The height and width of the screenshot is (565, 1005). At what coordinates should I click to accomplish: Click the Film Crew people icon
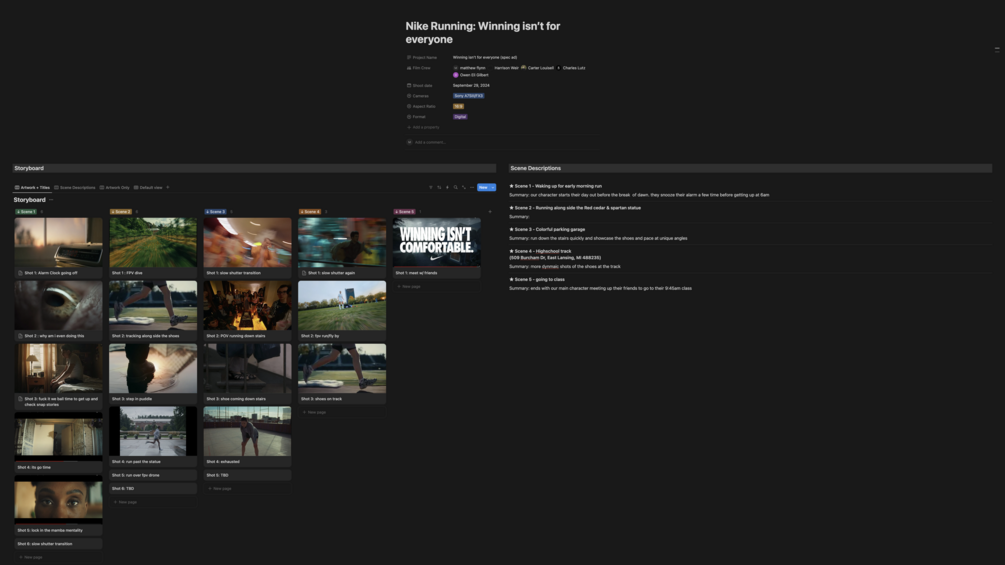pos(409,68)
